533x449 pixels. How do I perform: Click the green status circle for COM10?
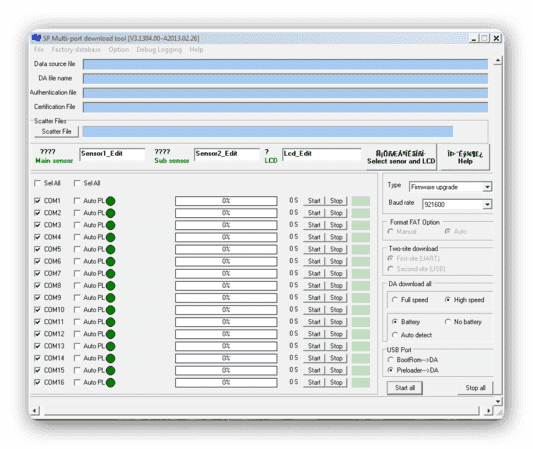coord(110,310)
